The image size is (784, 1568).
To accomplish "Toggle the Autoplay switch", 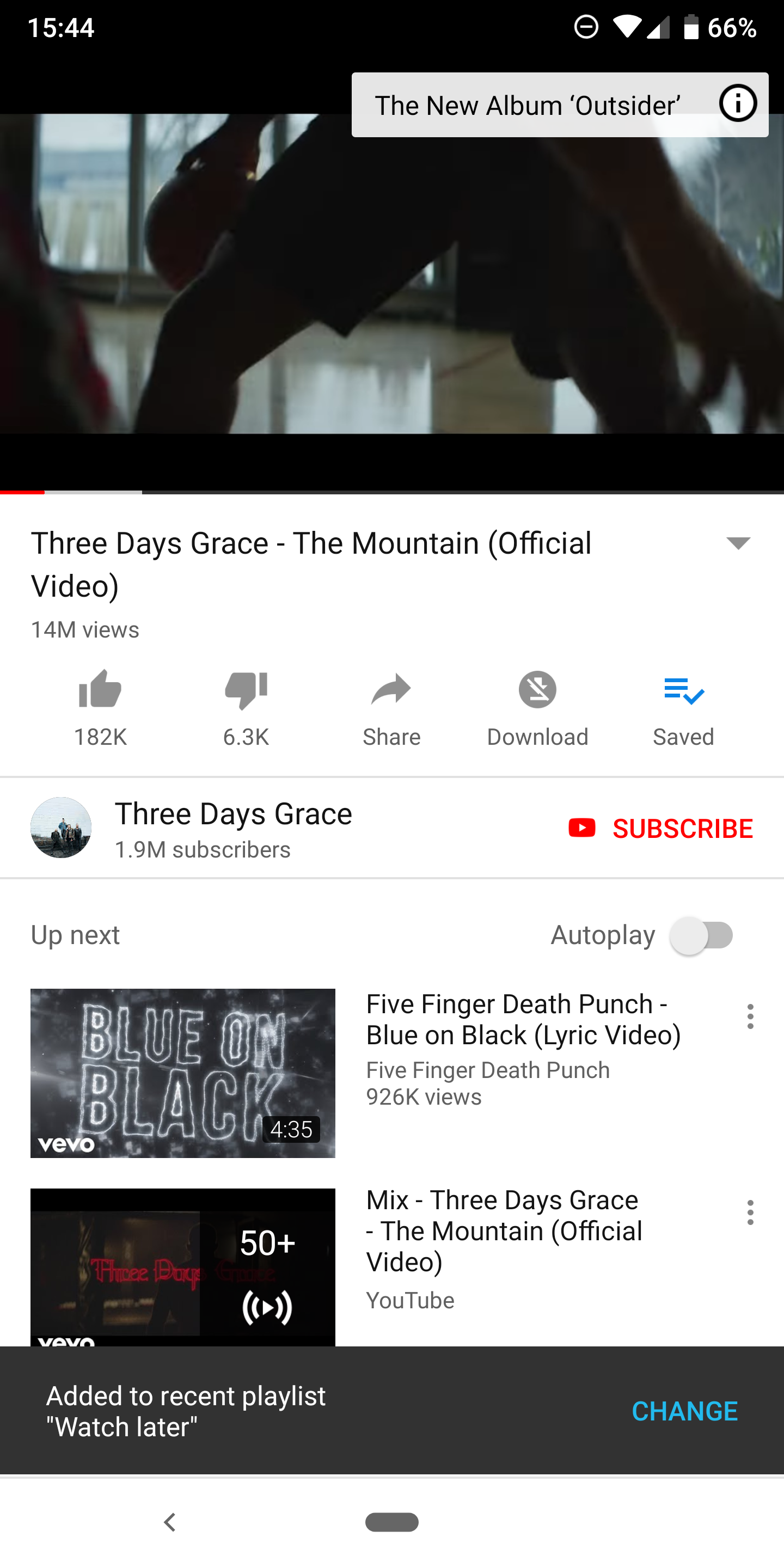I will pos(701,935).
